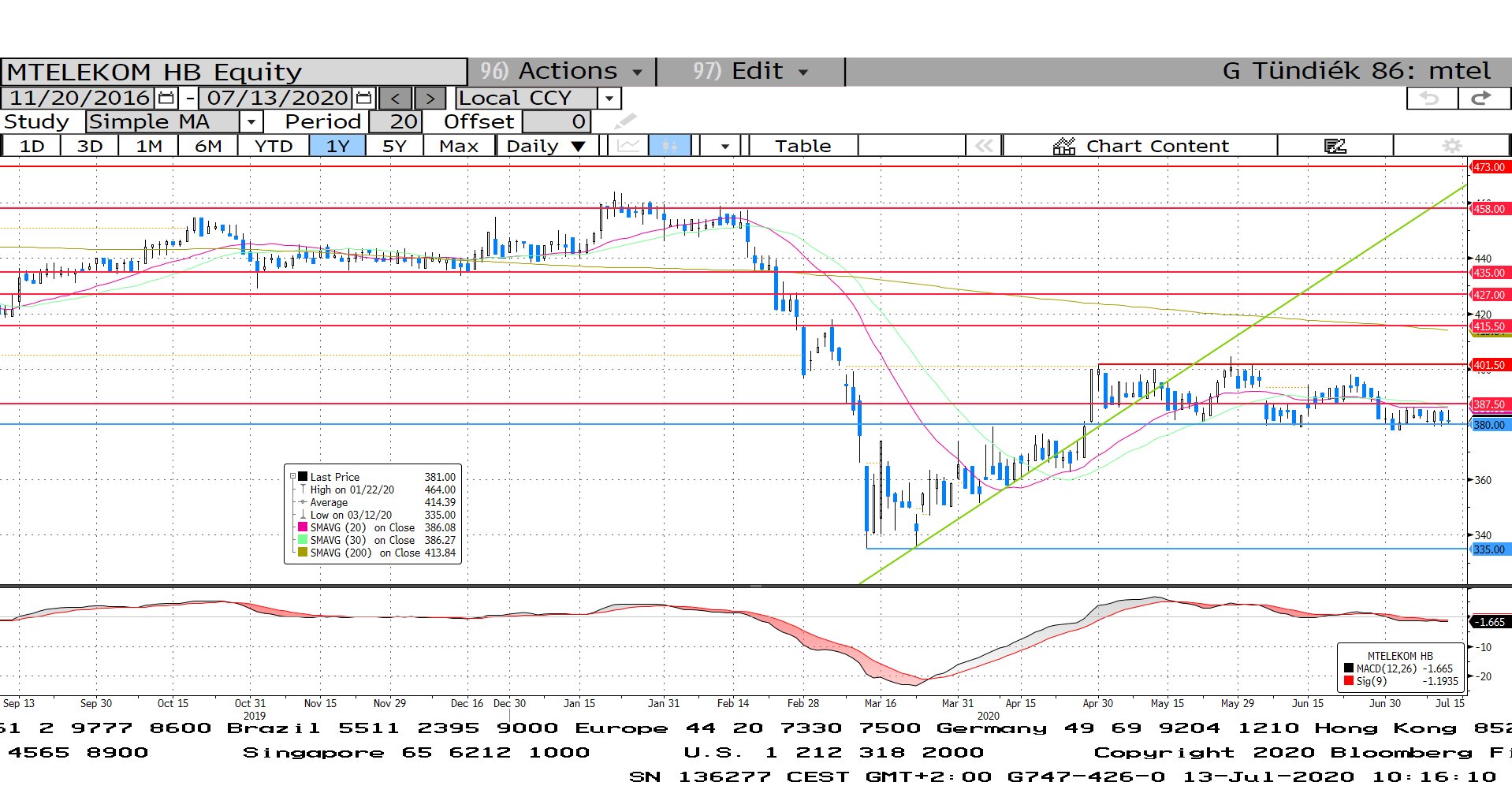The image size is (1512, 808).
Task: Click the Low on 03/12/20 legend row
Action: point(377,515)
